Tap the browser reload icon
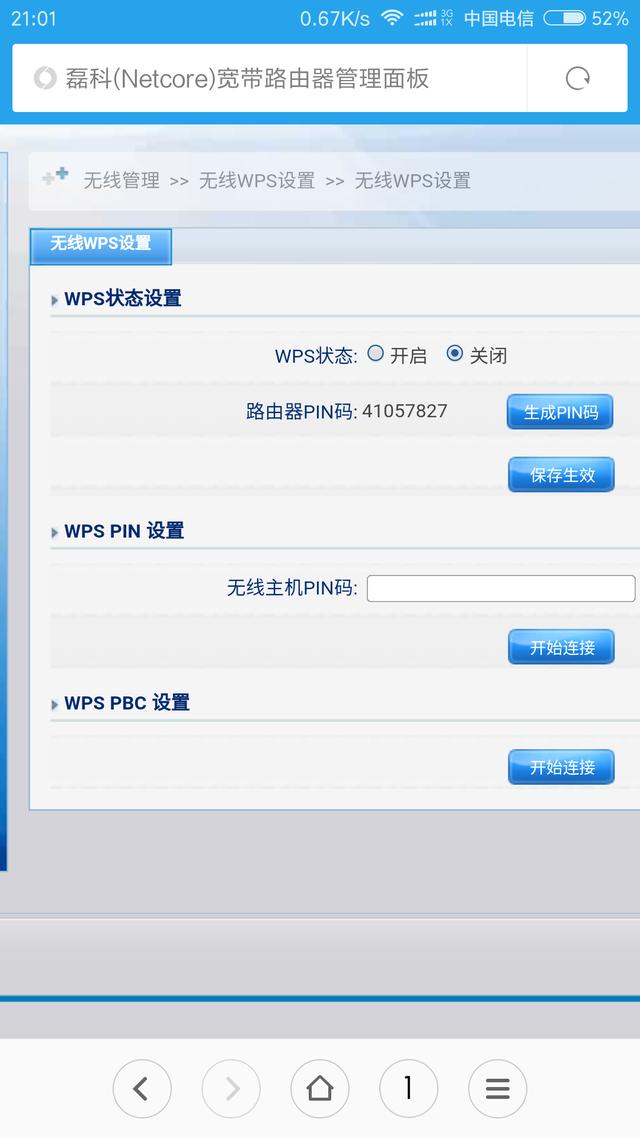Viewport: 640px width, 1138px height. click(578, 78)
